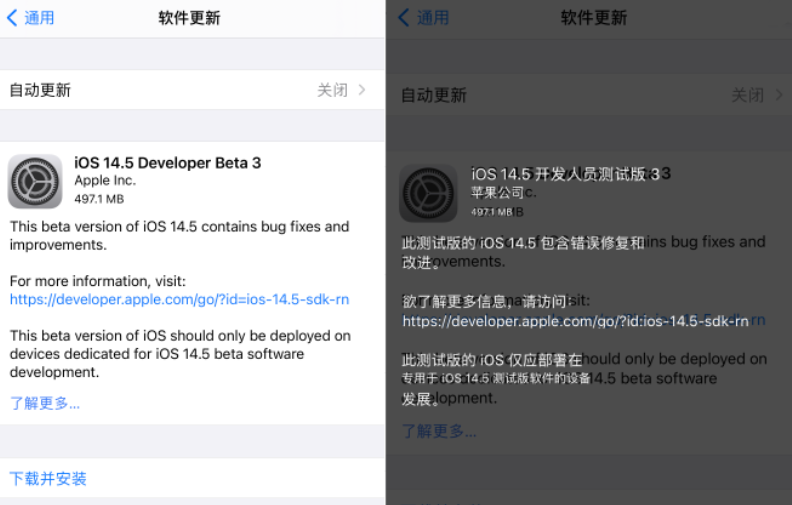Click the 软件更新 title in the left screen
This screenshot has width=792, height=505.
click(x=189, y=18)
